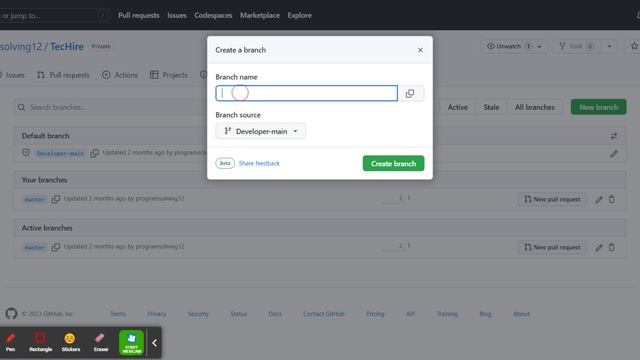Focus the Branch name input field
This screenshot has height=360, width=640.
[x=307, y=93]
